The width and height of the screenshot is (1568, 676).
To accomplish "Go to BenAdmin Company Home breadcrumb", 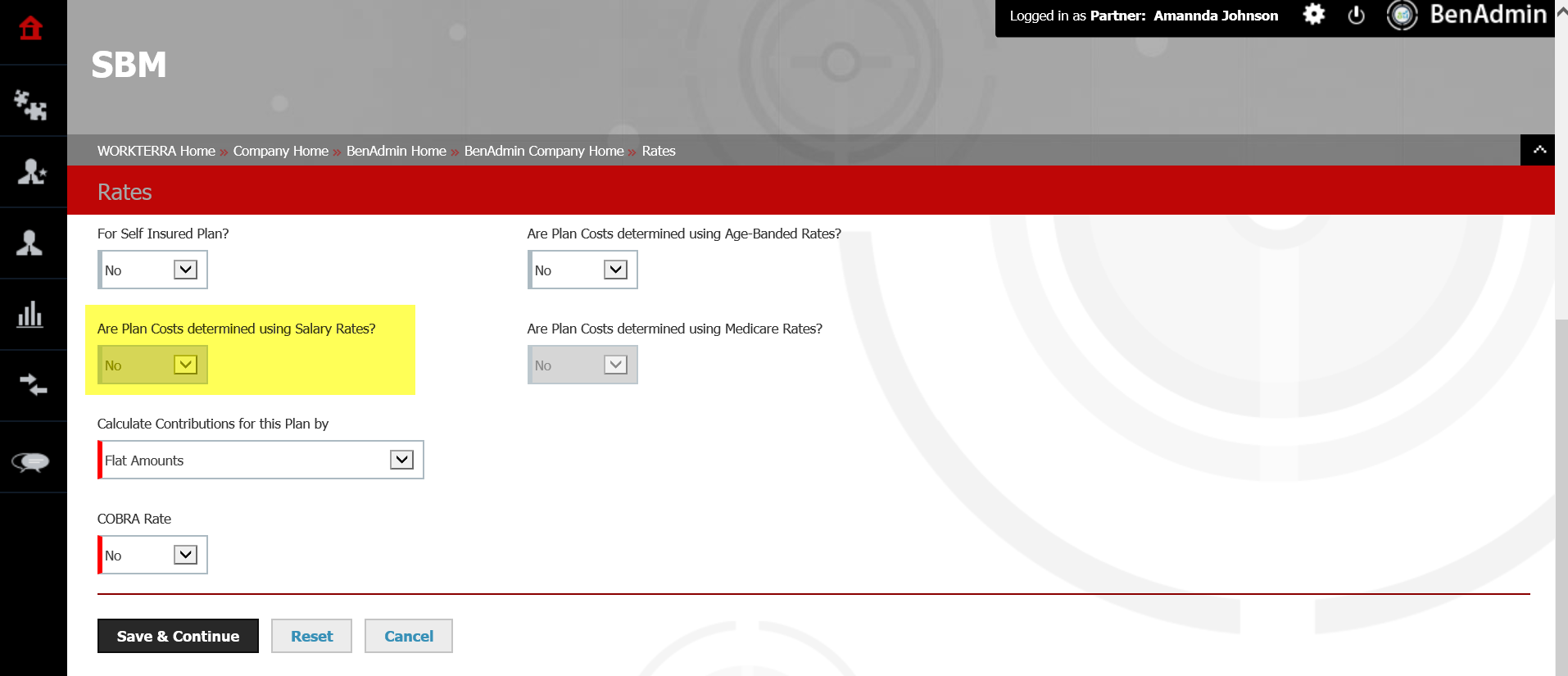I will [544, 151].
